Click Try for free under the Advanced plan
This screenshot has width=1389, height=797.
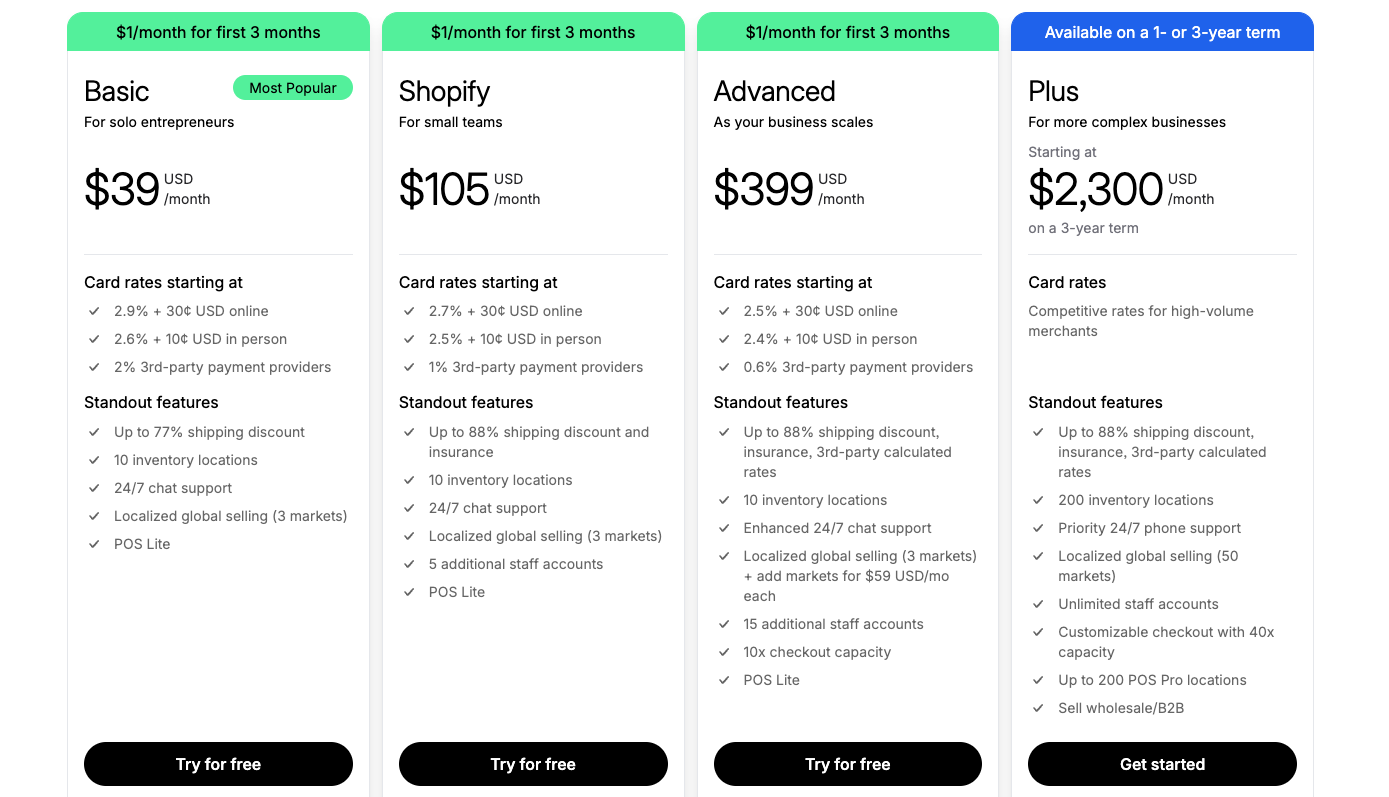(847, 764)
